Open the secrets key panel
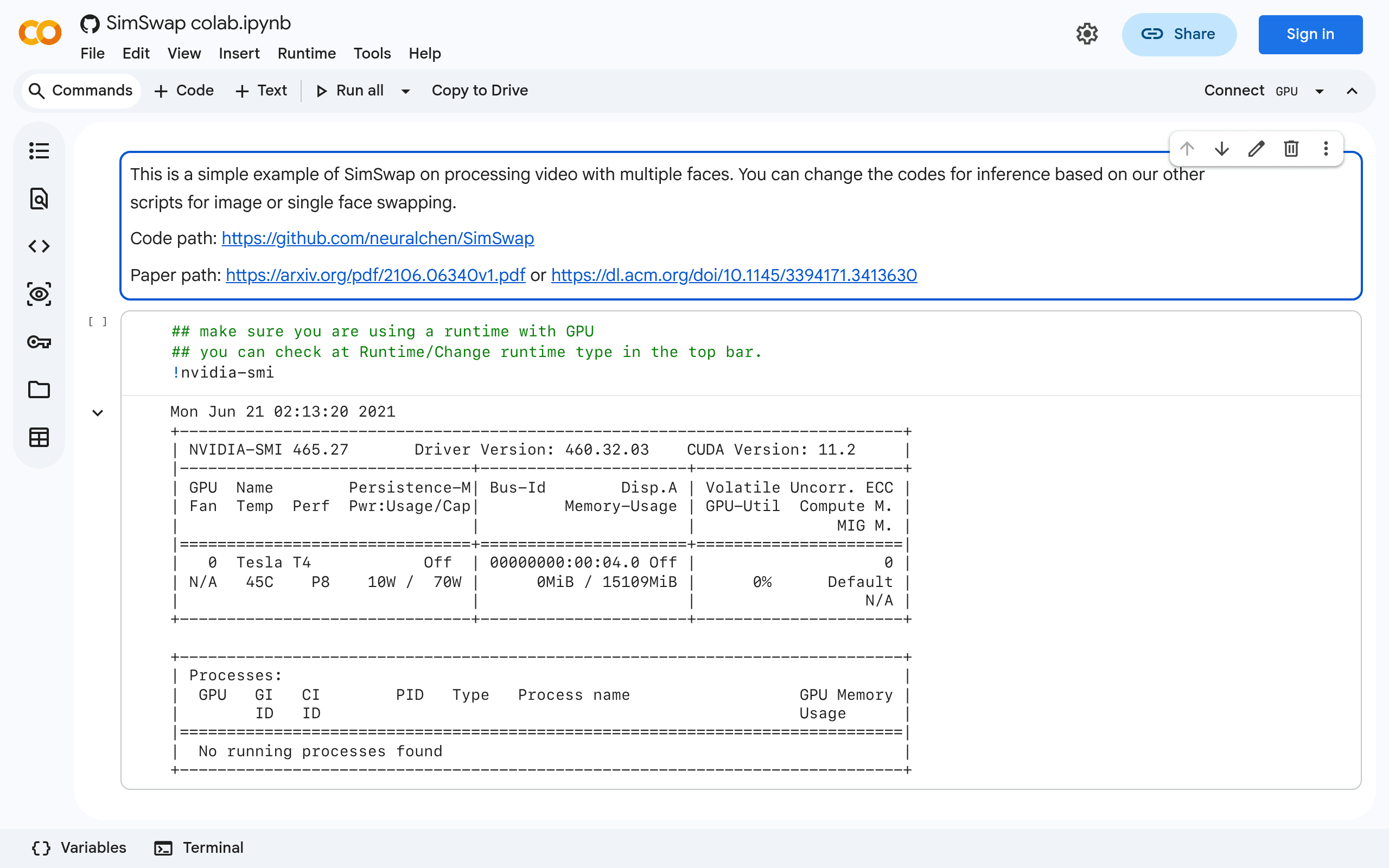 [x=39, y=342]
